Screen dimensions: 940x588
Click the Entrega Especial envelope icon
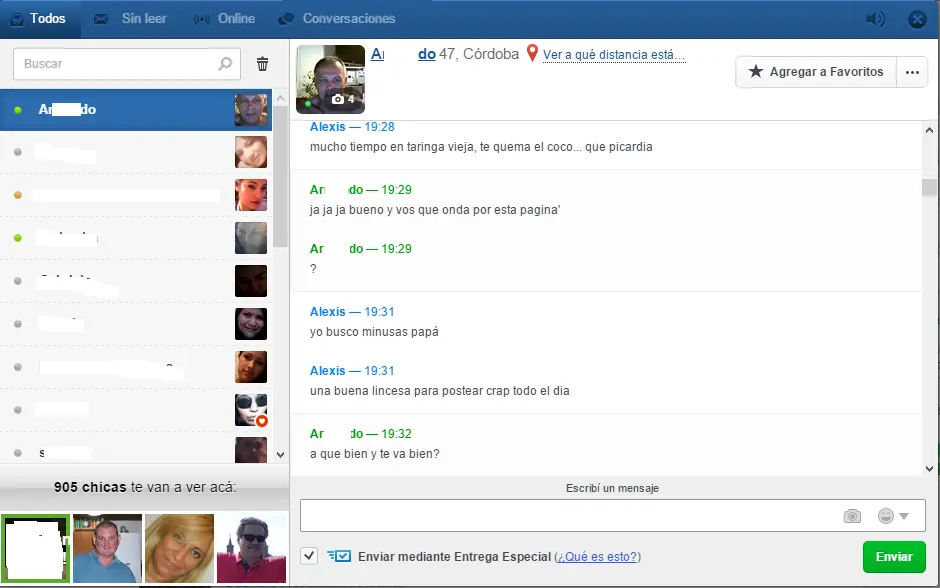(339, 556)
